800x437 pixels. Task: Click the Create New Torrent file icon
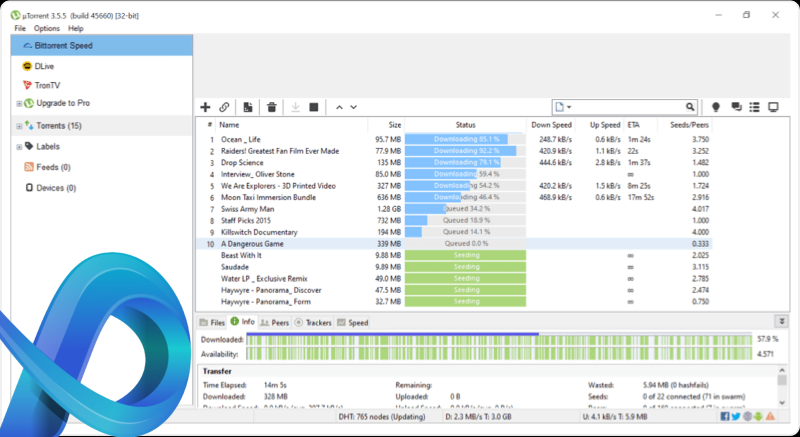248,107
